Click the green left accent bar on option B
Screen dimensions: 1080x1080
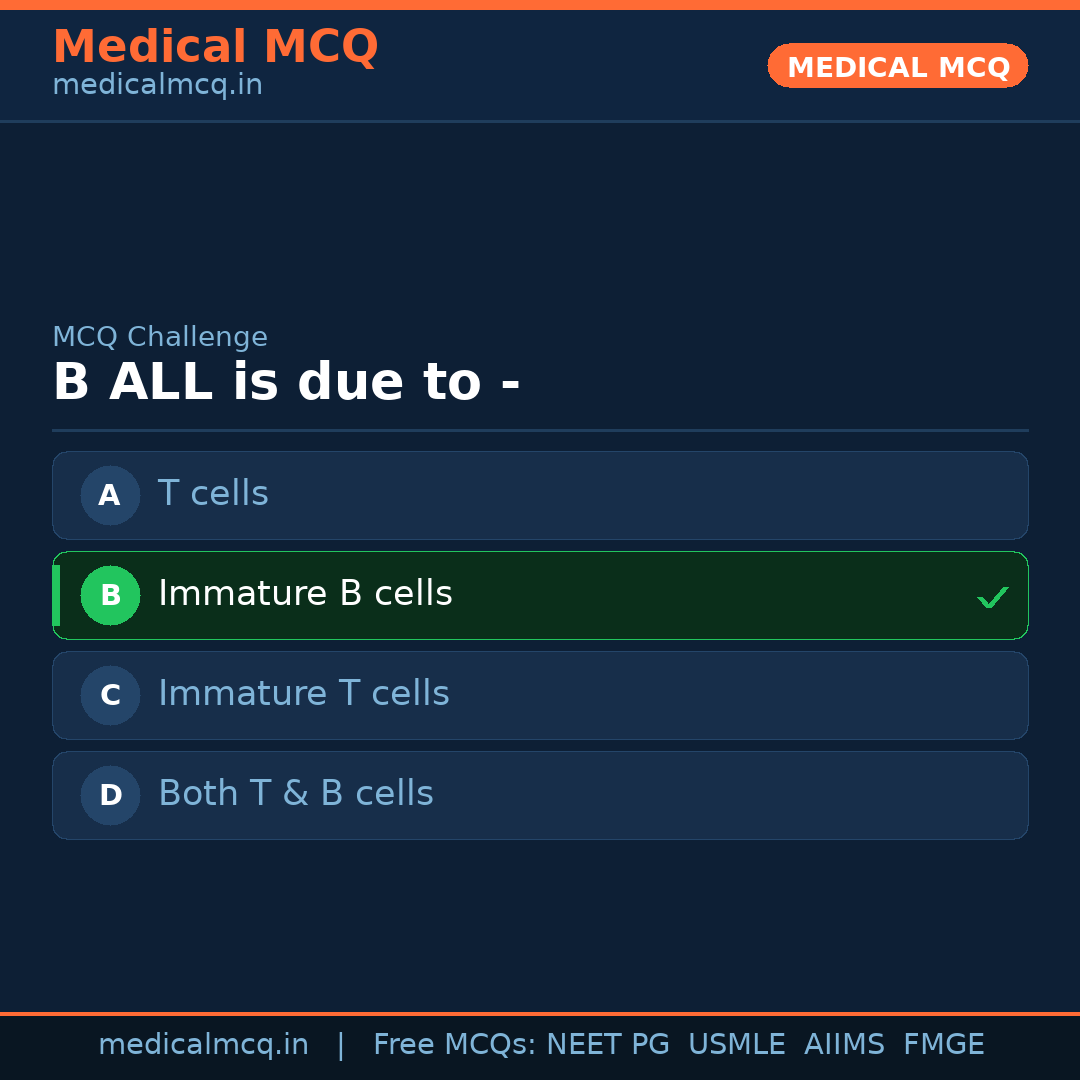(x=55, y=595)
